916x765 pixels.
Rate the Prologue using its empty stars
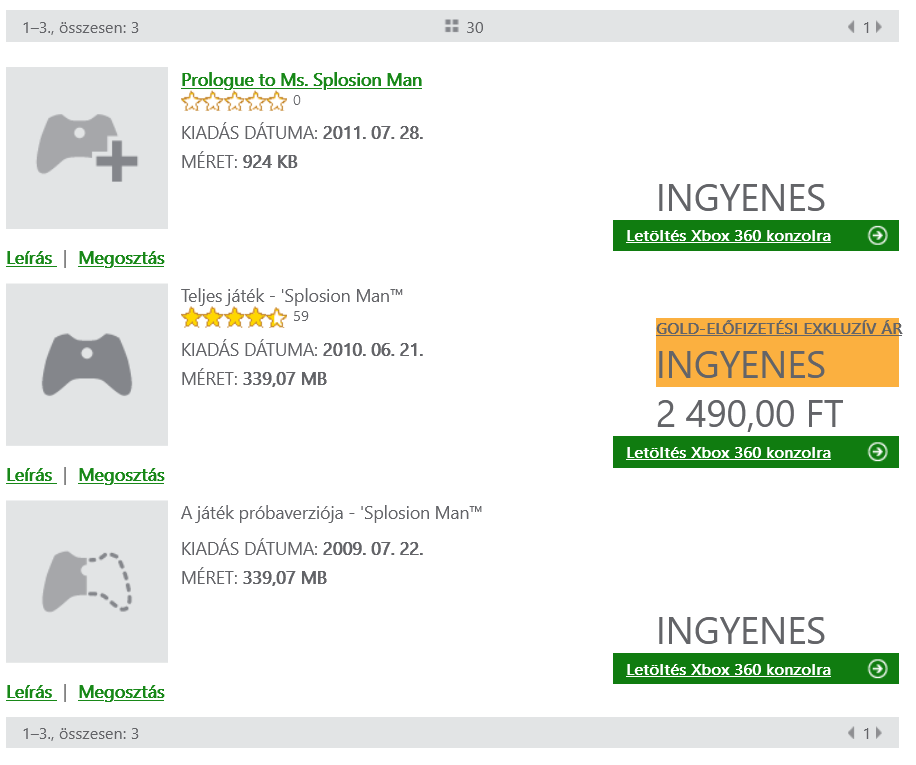[x=234, y=102]
